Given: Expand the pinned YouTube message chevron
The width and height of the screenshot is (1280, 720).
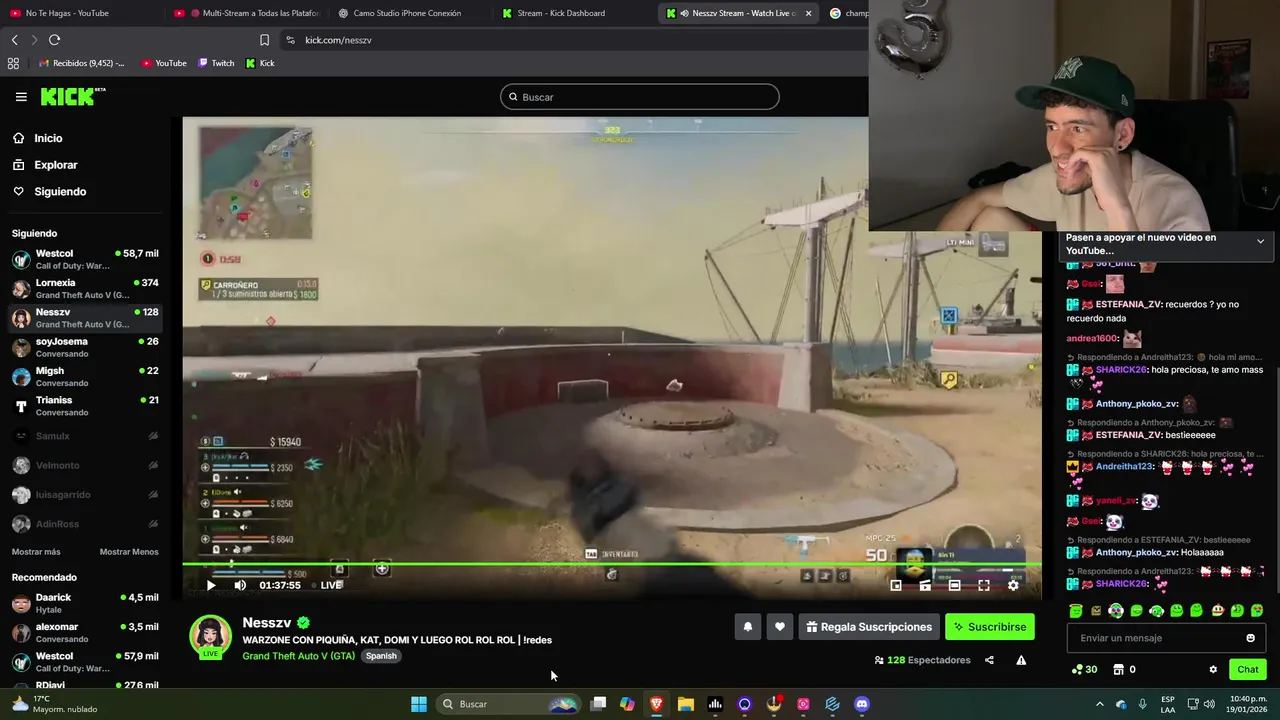Looking at the screenshot, I should pyautogui.click(x=1260, y=241).
